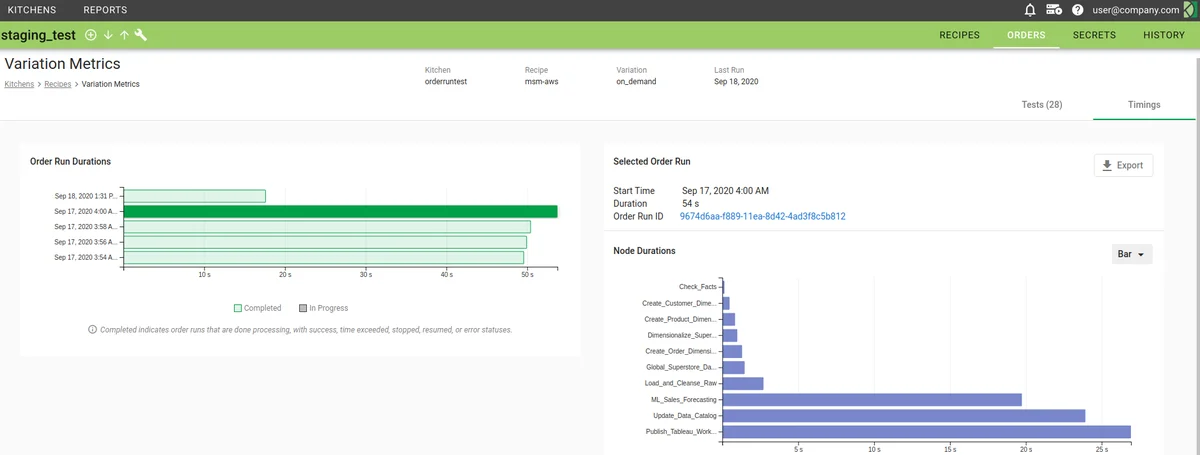Toggle the Completed legend item
Viewport: 1200px width, 455px height.
(x=258, y=308)
